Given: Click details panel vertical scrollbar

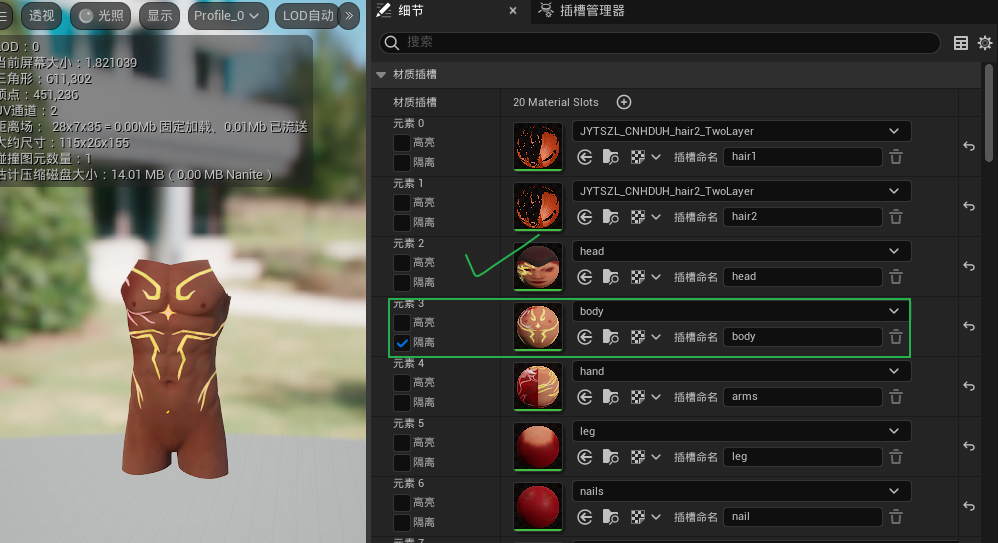Looking at the screenshot, I should (988, 112).
